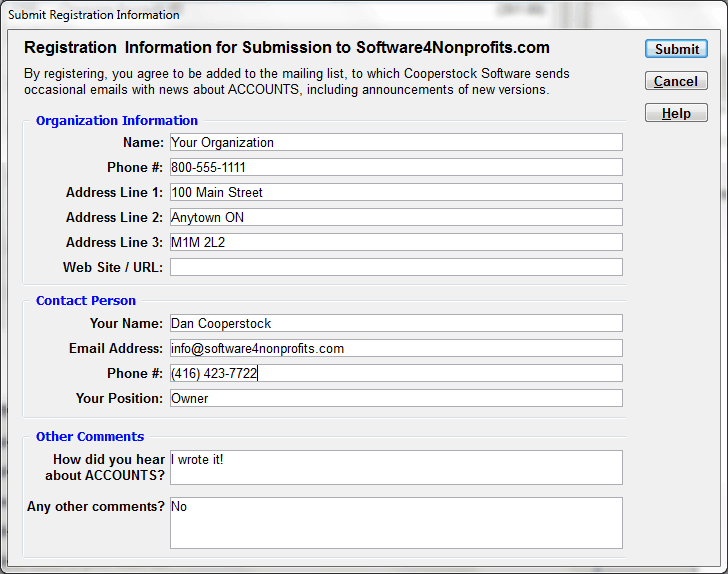Edit the organization Name field
This screenshot has width=728, height=574.
coord(396,142)
